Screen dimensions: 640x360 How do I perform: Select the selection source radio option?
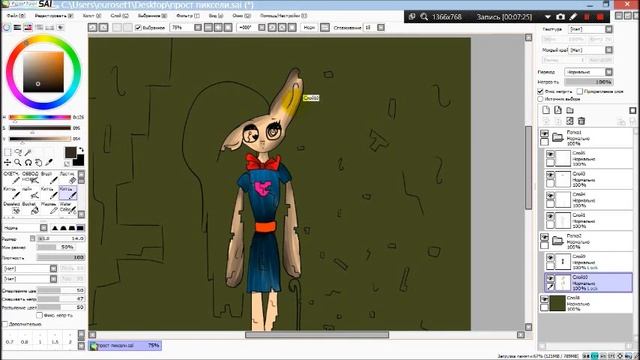point(540,99)
